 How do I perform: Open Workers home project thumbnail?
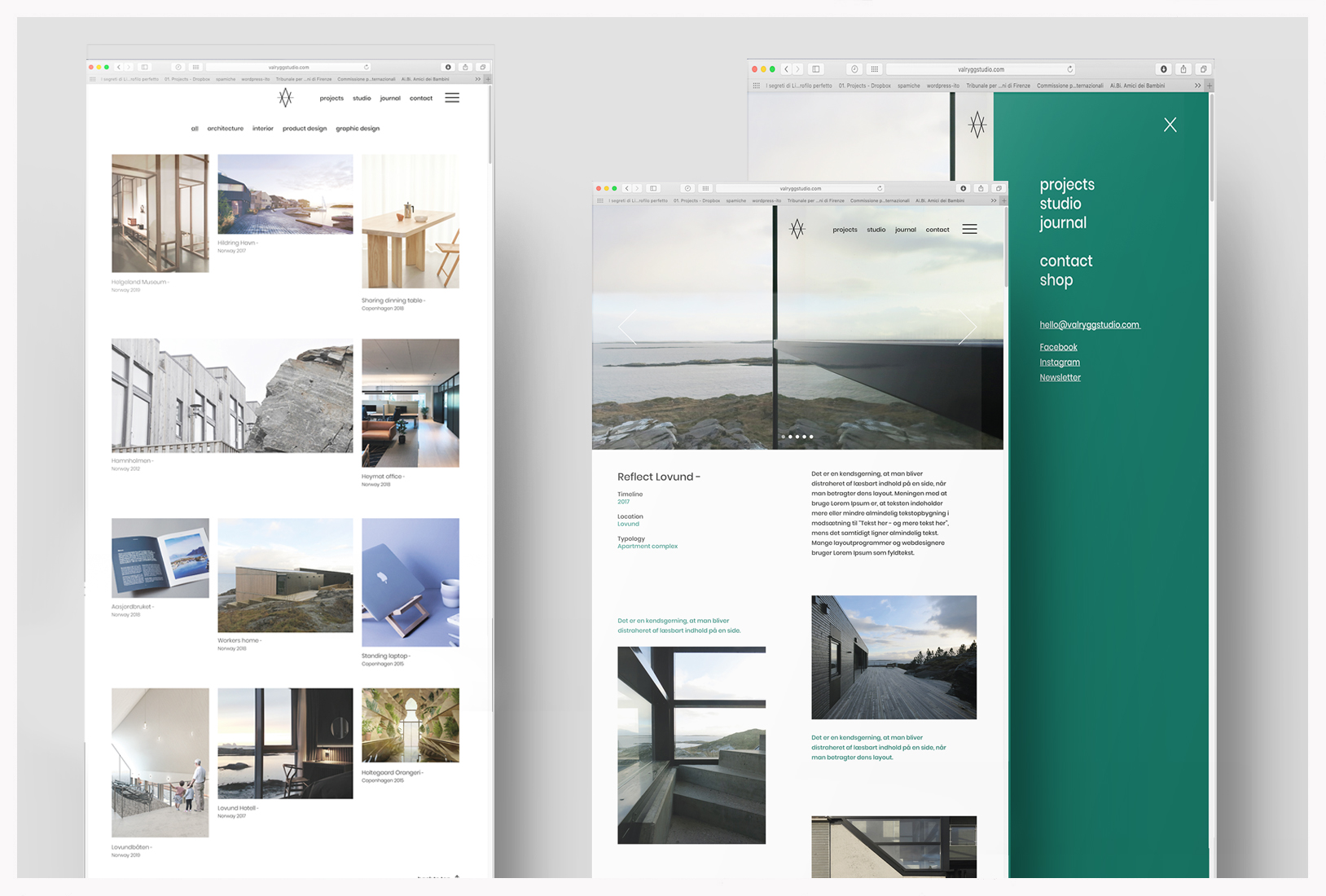[285, 575]
